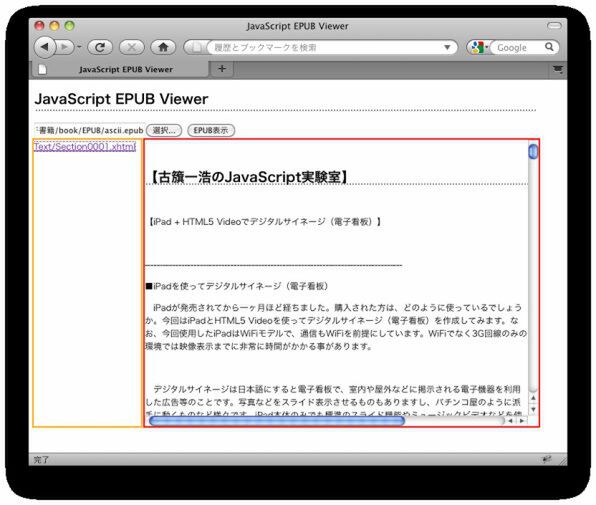Screen dimensions: 596x505
Task: Click the scroll left arrow in content frame
Action: pos(510,421)
